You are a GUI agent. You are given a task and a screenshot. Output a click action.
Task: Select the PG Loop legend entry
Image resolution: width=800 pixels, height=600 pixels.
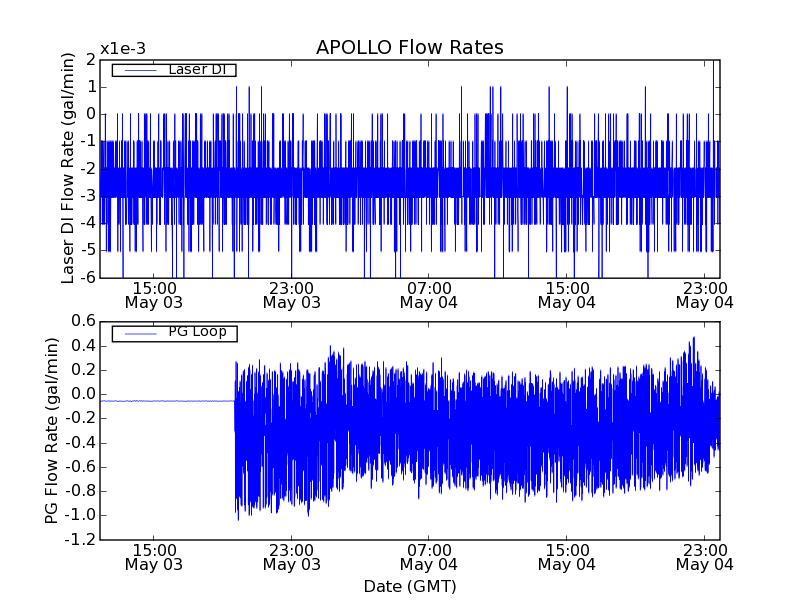(196, 332)
